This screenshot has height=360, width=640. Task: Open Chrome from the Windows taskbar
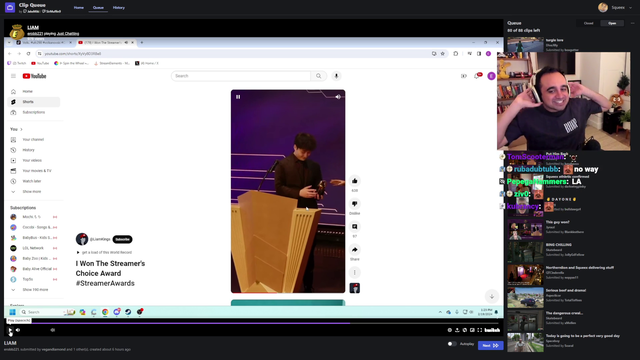(105, 312)
